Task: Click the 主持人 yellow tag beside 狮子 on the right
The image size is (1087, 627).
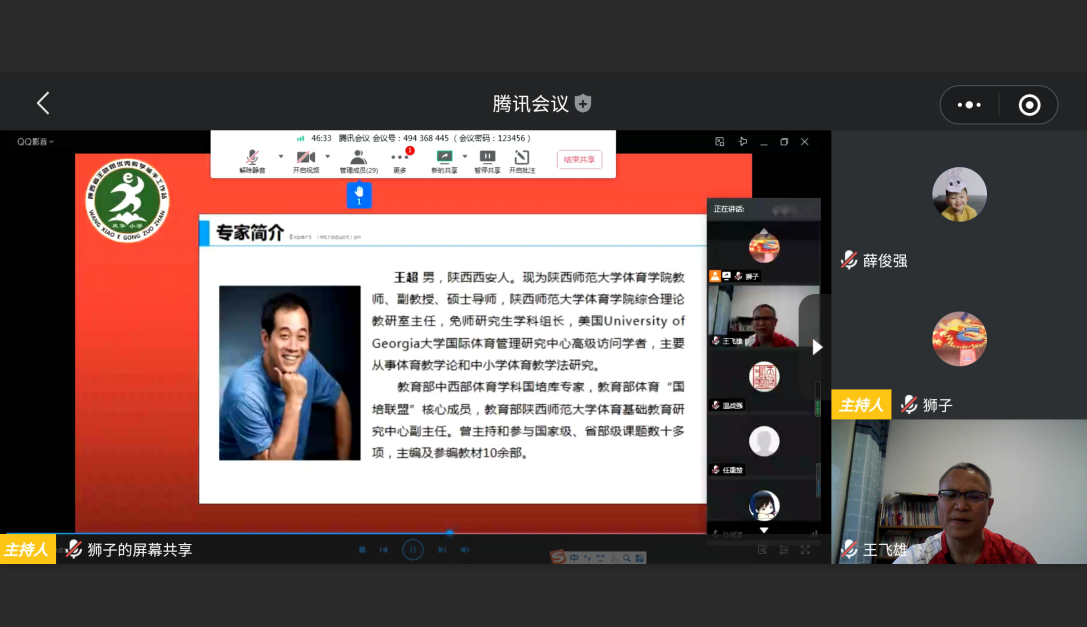Action: tap(861, 404)
